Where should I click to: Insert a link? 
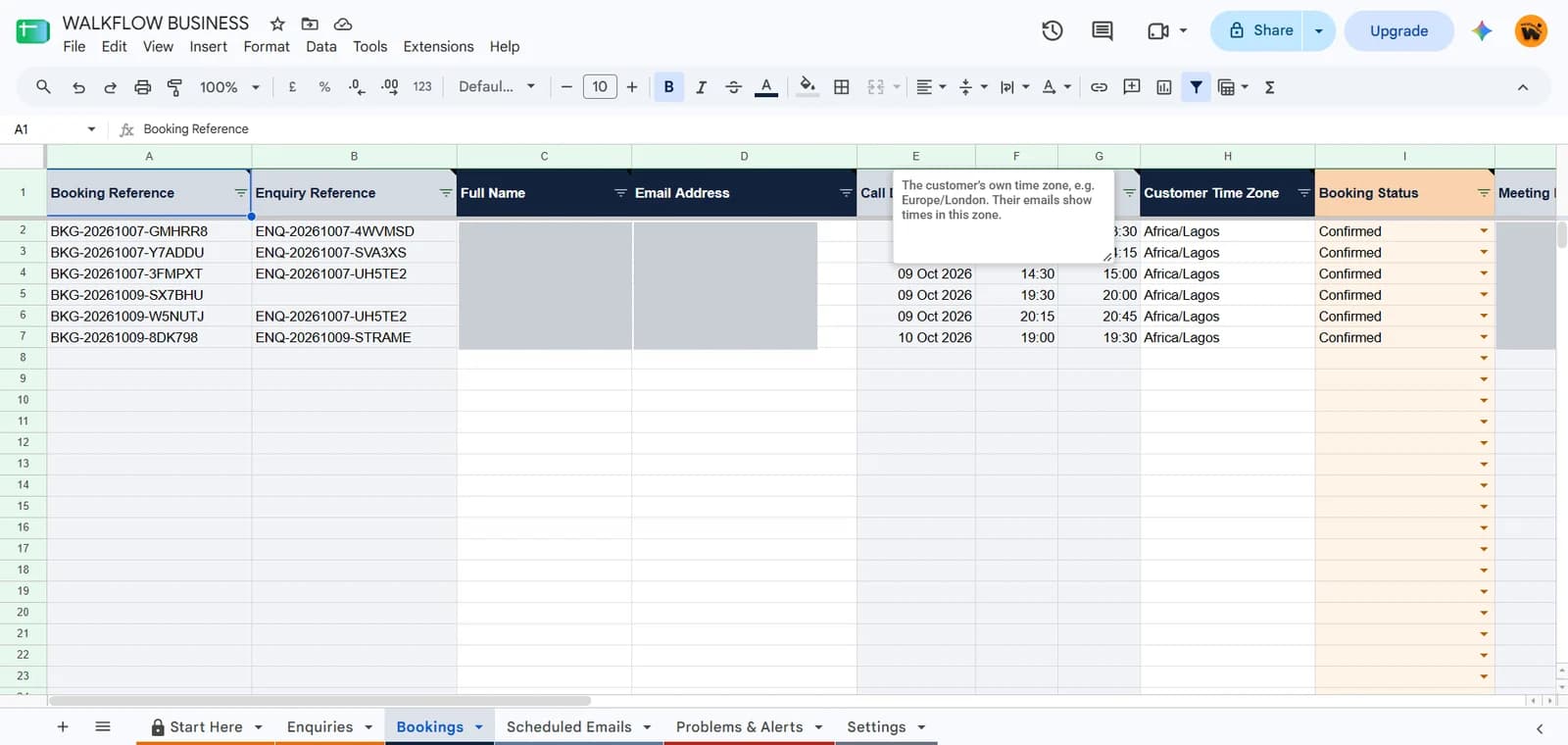tap(1099, 87)
